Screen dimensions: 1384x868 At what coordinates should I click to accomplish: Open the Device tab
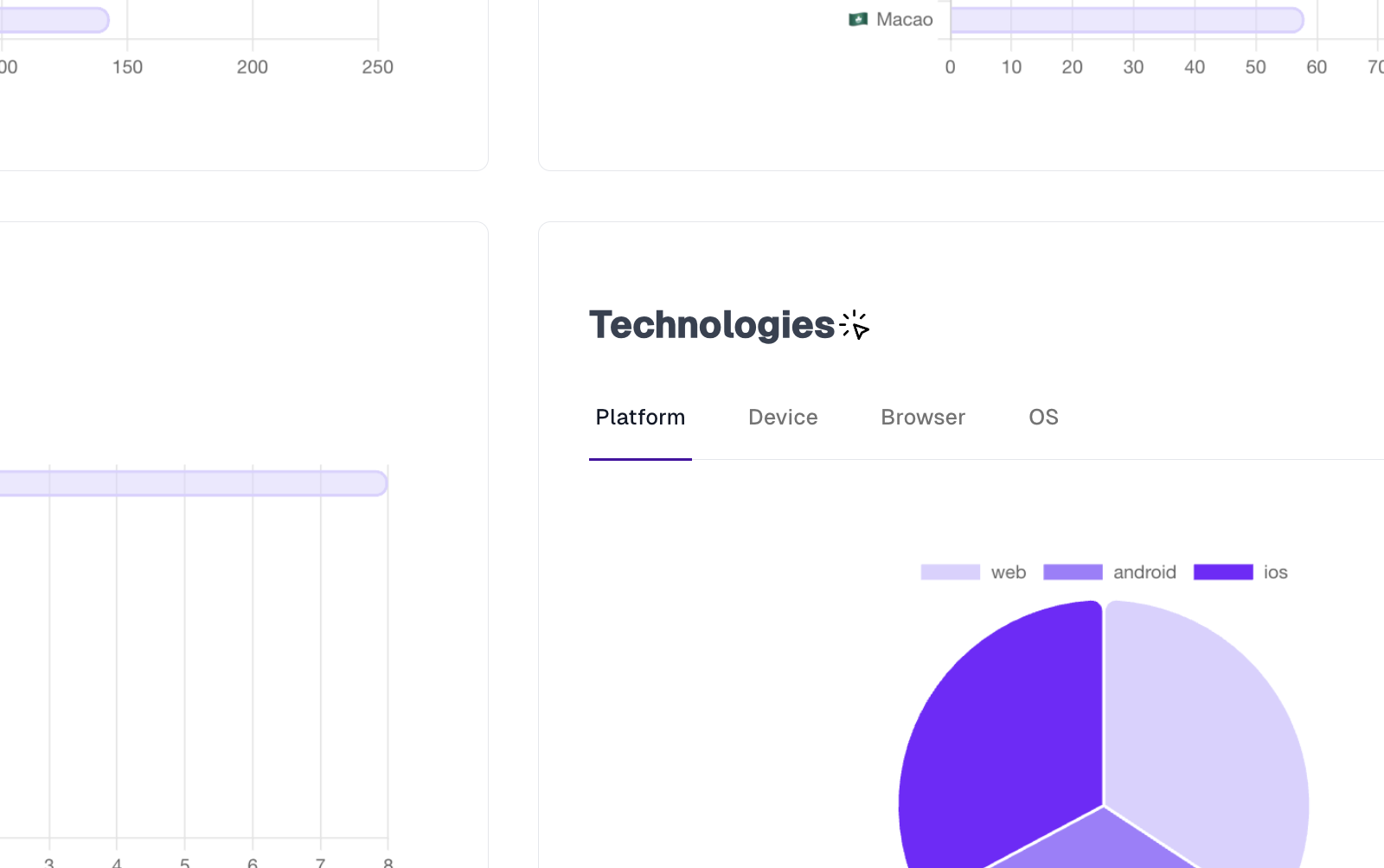pyautogui.click(x=783, y=418)
